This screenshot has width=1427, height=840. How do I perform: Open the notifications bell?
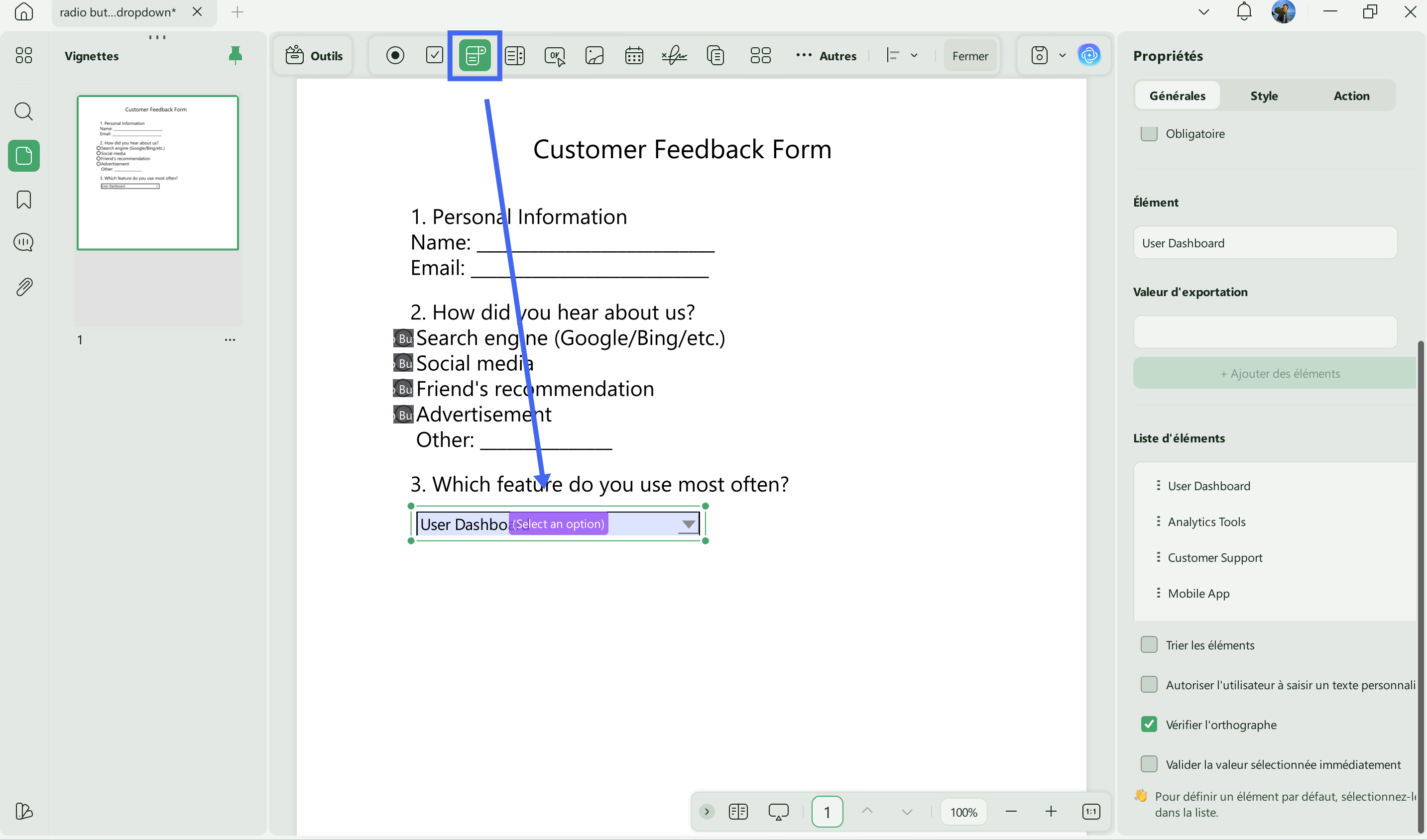[x=1244, y=11]
